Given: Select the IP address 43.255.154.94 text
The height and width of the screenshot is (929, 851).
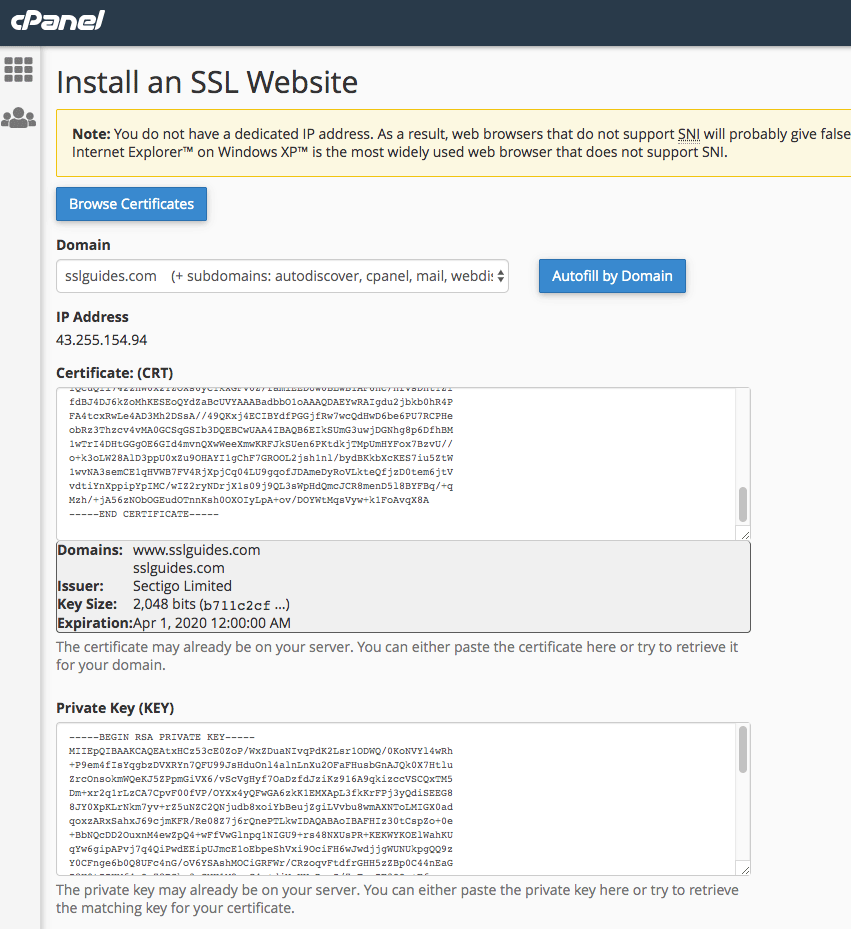Looking at the screenshot, I should 100,341.
